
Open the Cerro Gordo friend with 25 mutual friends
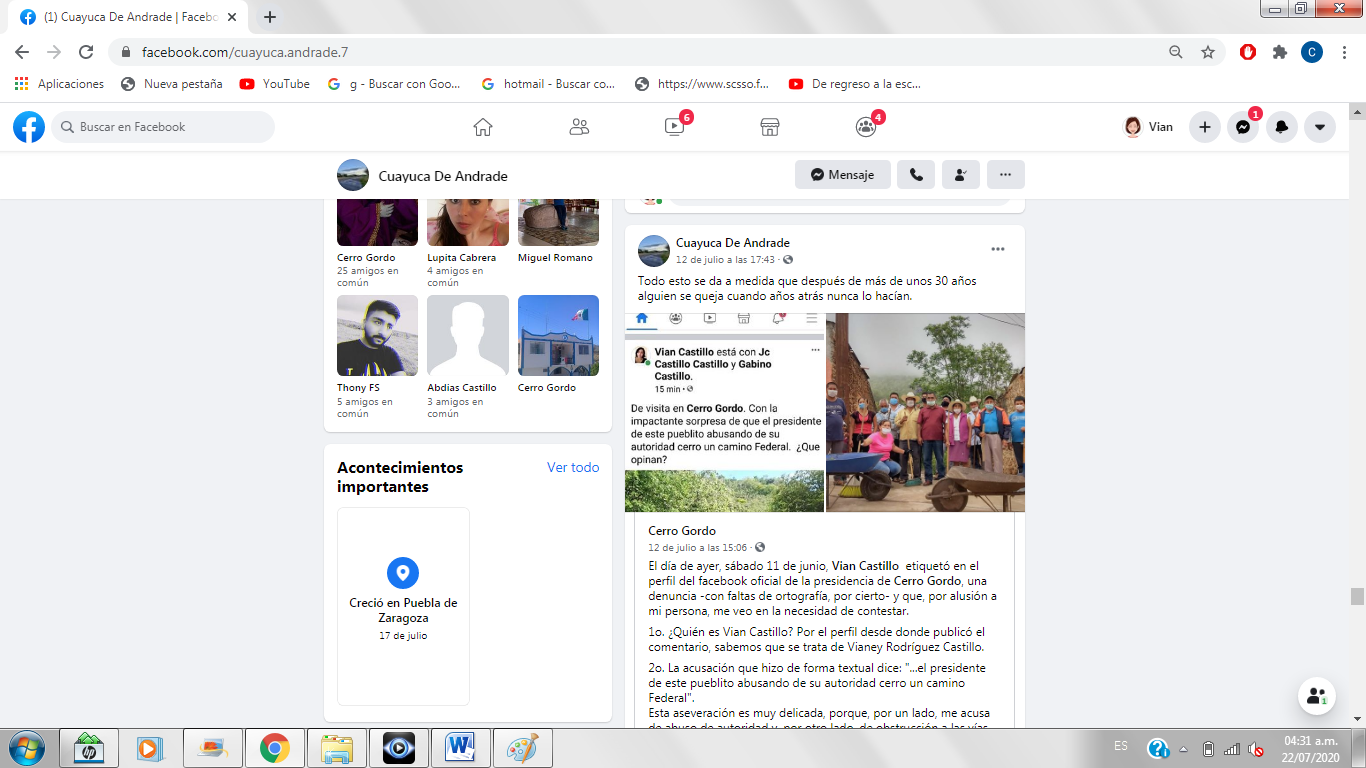tap(366, 257)
